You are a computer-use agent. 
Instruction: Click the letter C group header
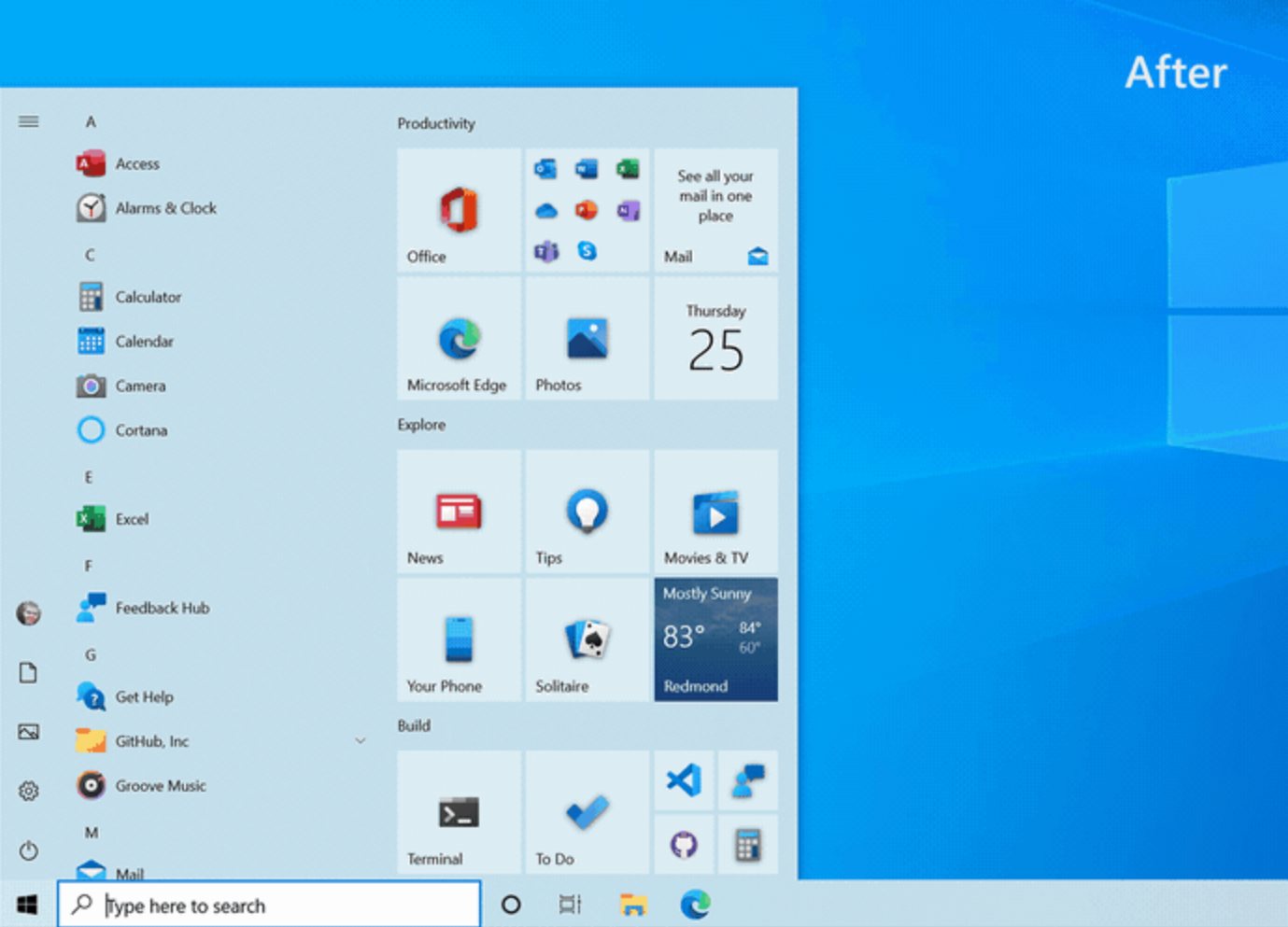pos(90,255)
